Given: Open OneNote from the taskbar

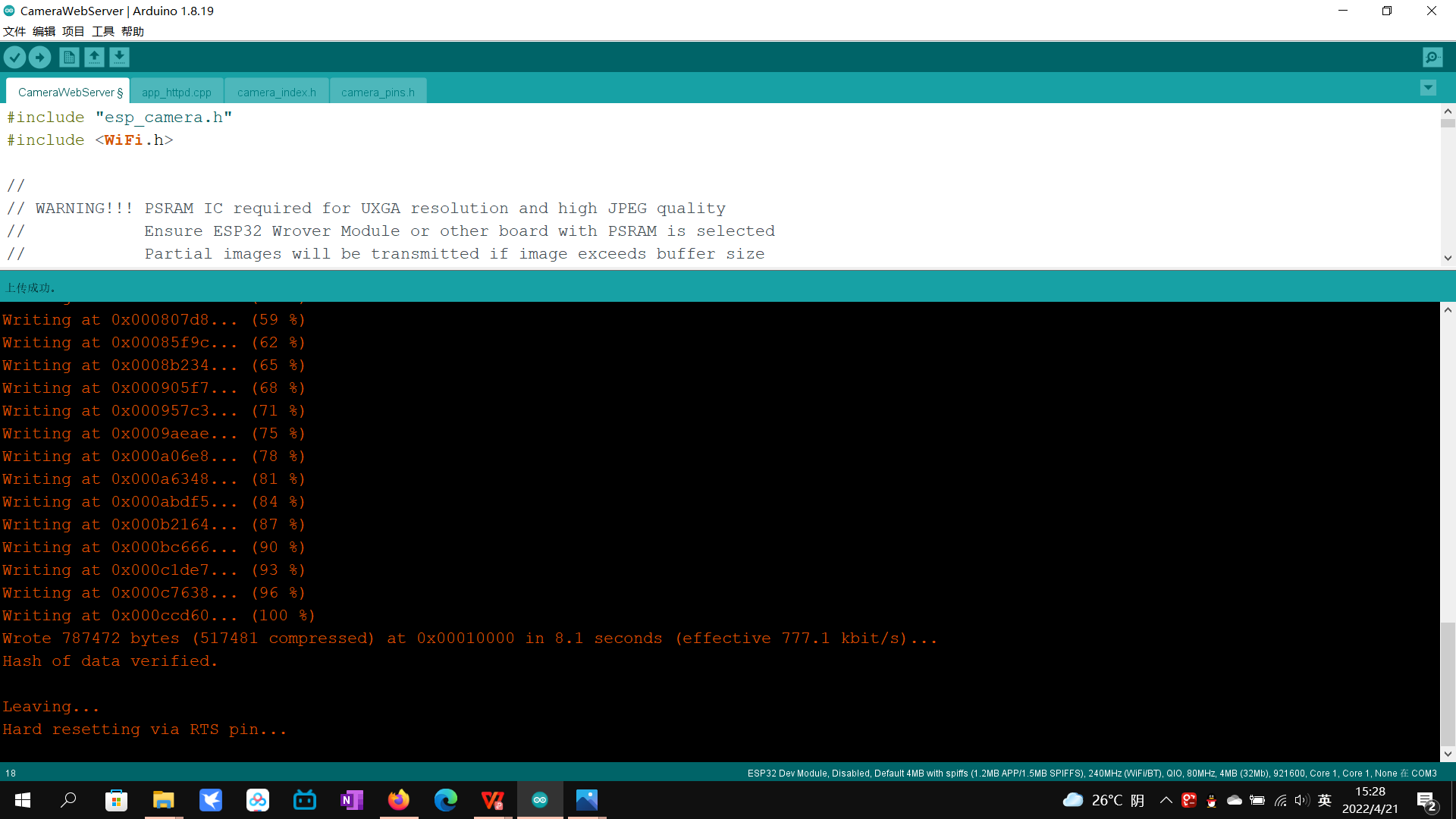Looking at the screenshot, I should click(352, 800).
